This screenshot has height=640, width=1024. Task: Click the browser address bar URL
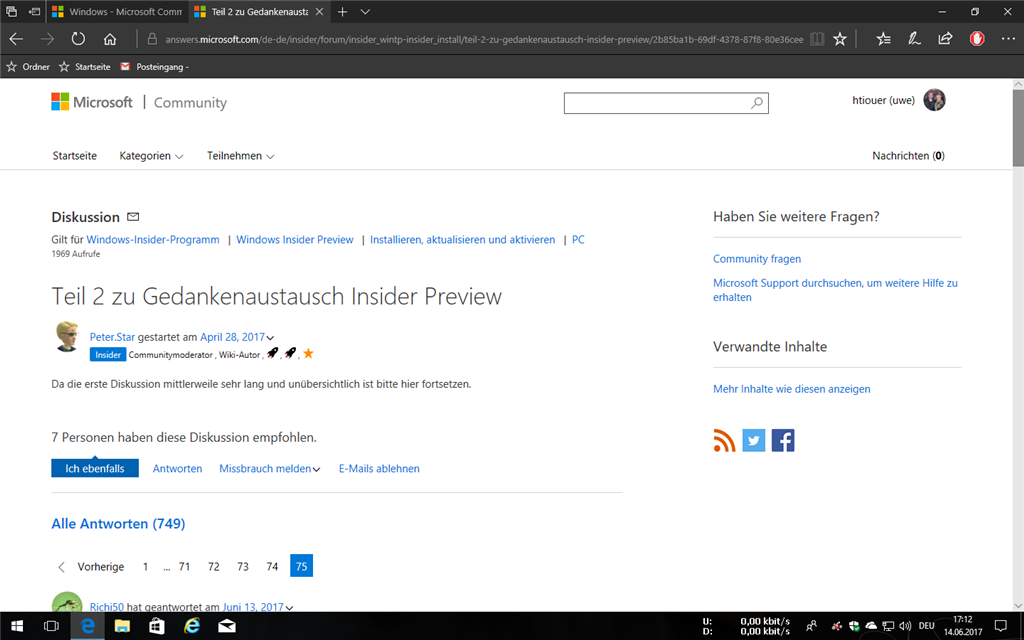point(484,39)
